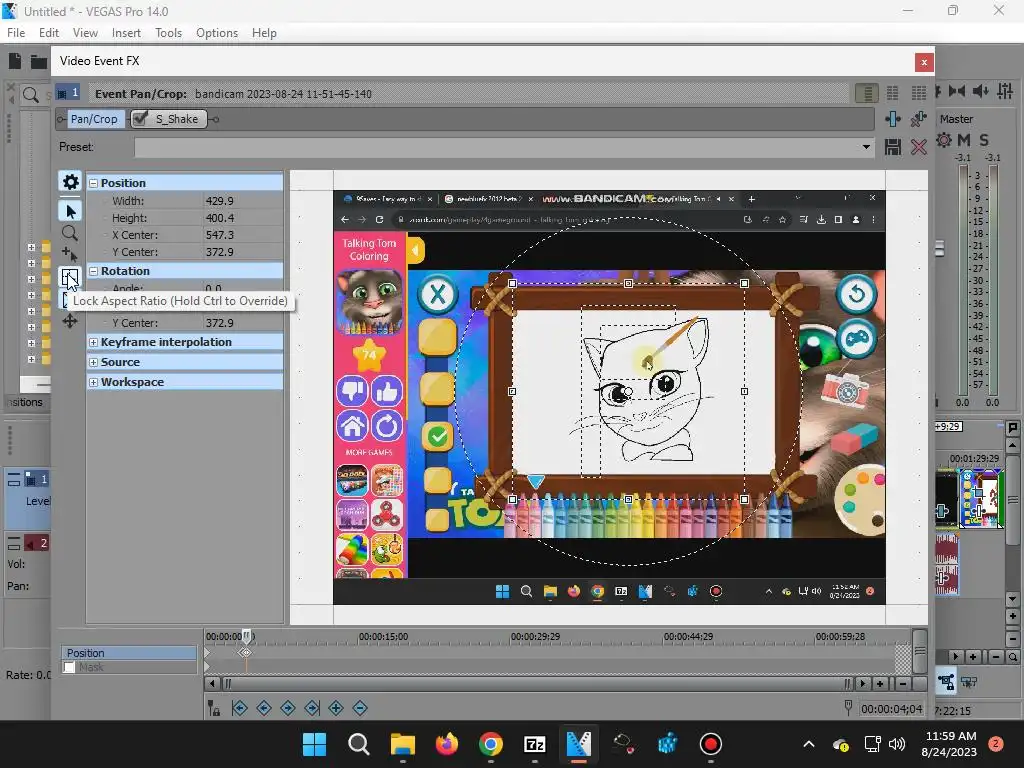This screenshot has width=1024, height=768.
Task: Open the View menu
Action: pos(85,33)
